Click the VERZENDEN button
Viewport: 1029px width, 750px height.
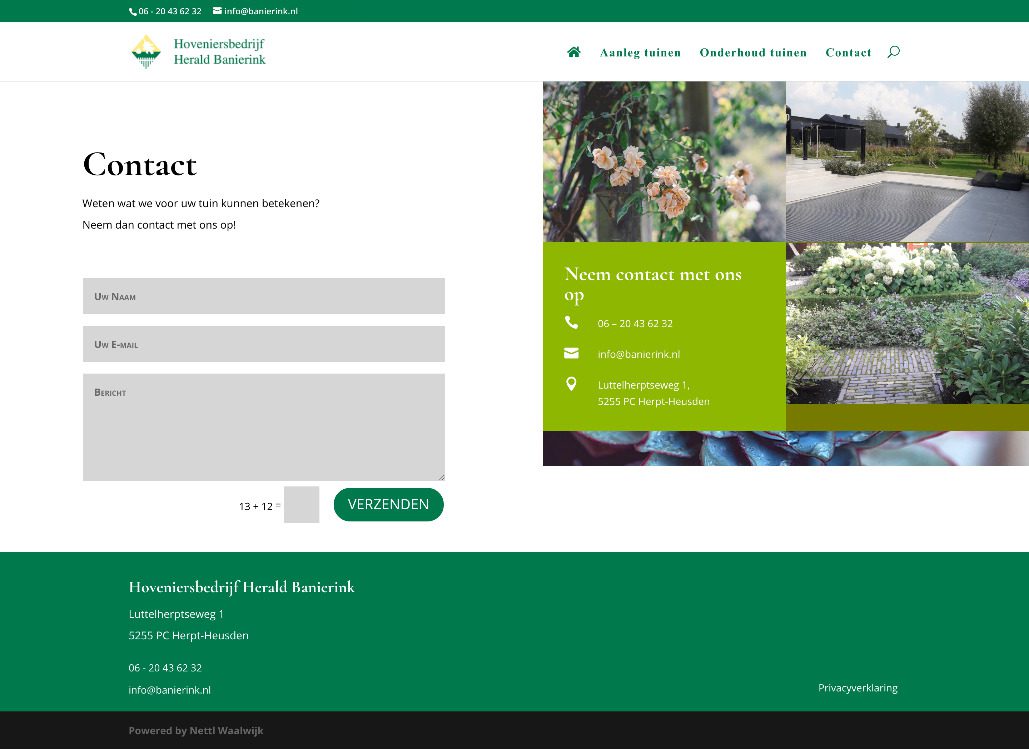click(x=388, y=504)
